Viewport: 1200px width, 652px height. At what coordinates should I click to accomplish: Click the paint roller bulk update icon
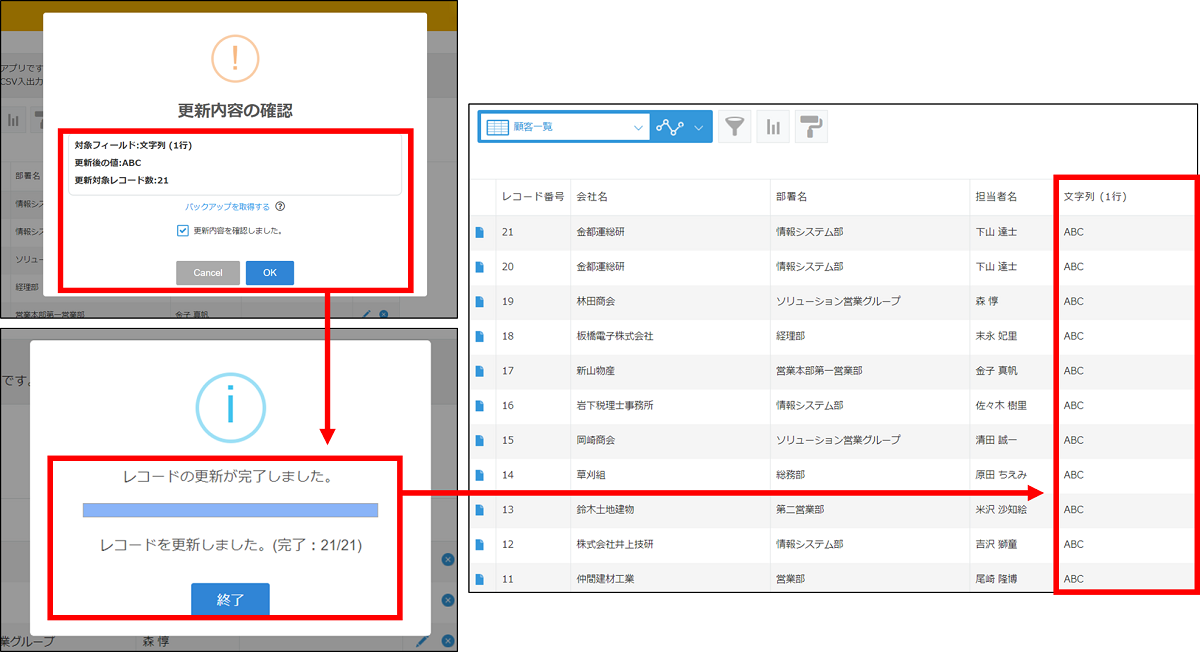pos(812,127)
